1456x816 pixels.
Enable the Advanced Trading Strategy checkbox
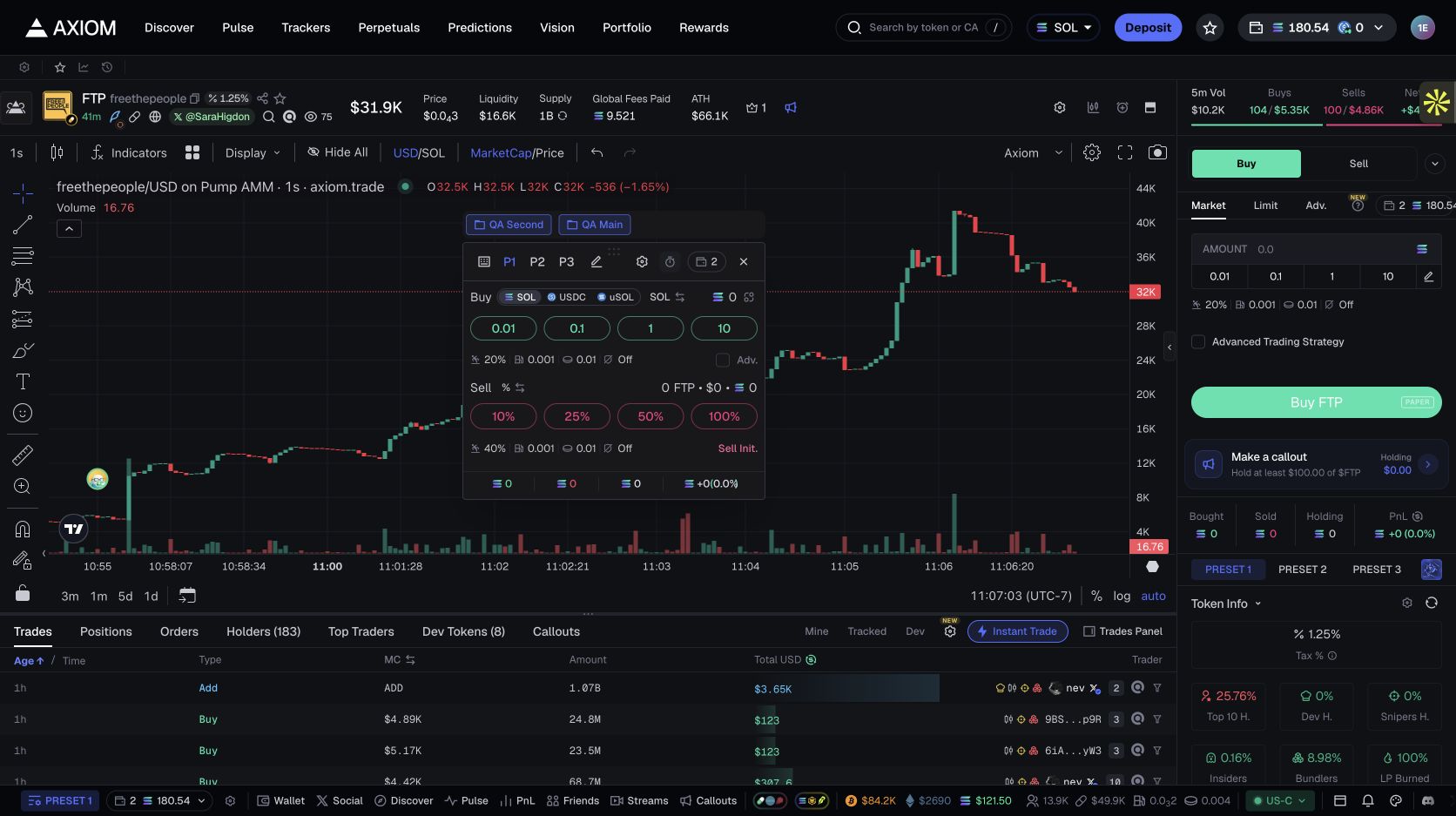1198,341
